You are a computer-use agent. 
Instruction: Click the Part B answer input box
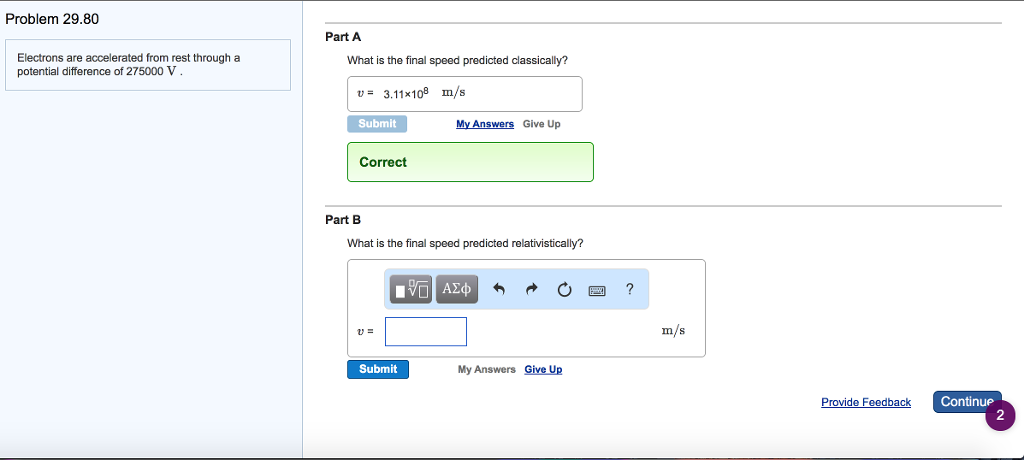[426, 331]
